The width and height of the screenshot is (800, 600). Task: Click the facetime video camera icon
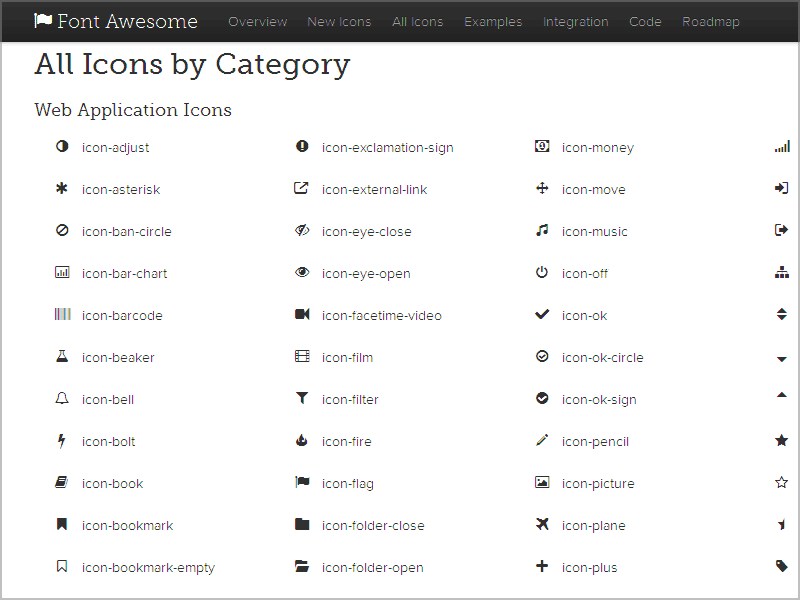click(302, 314)
